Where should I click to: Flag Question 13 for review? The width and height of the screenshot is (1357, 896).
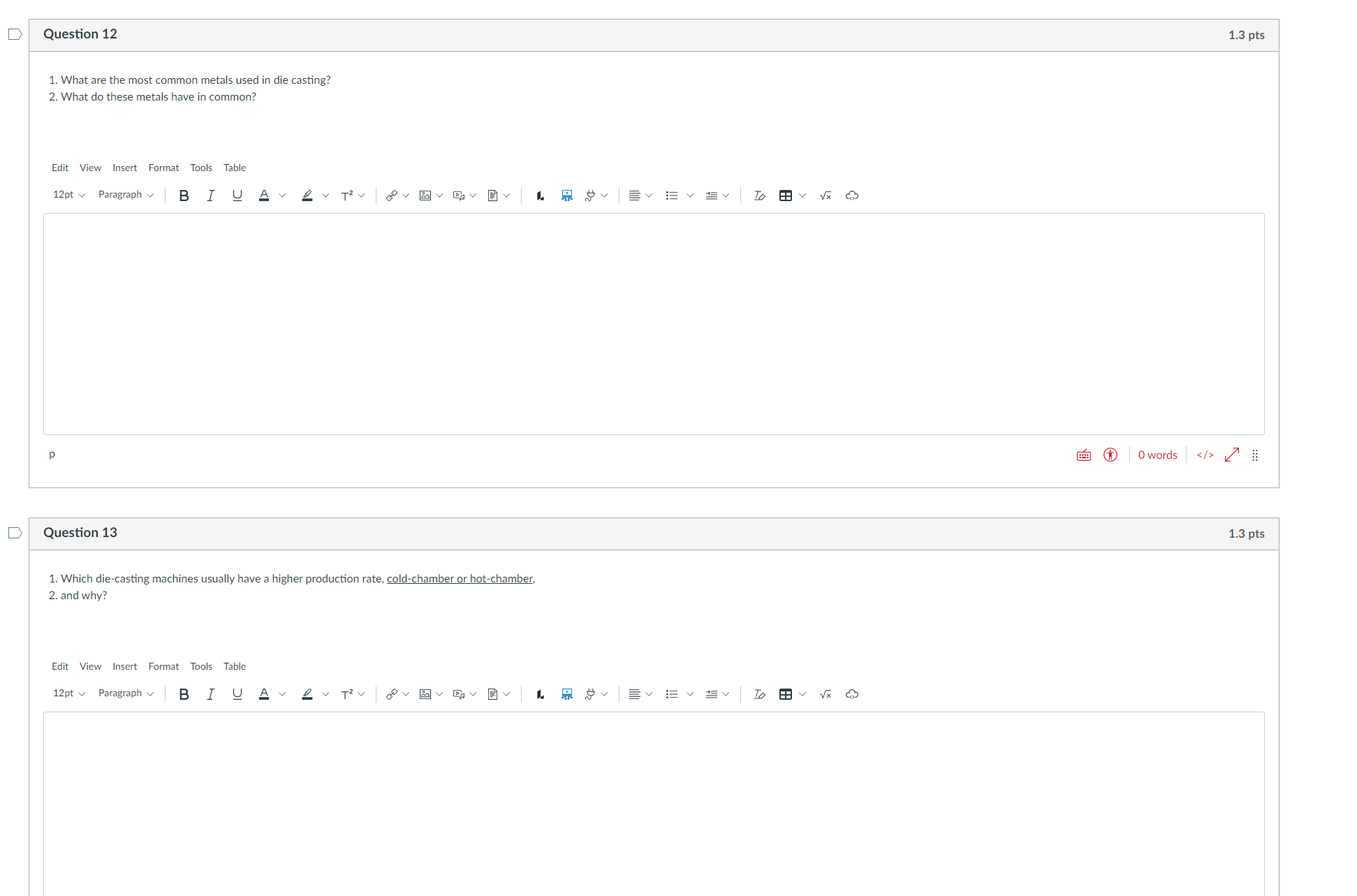click(x=15, y=533)
